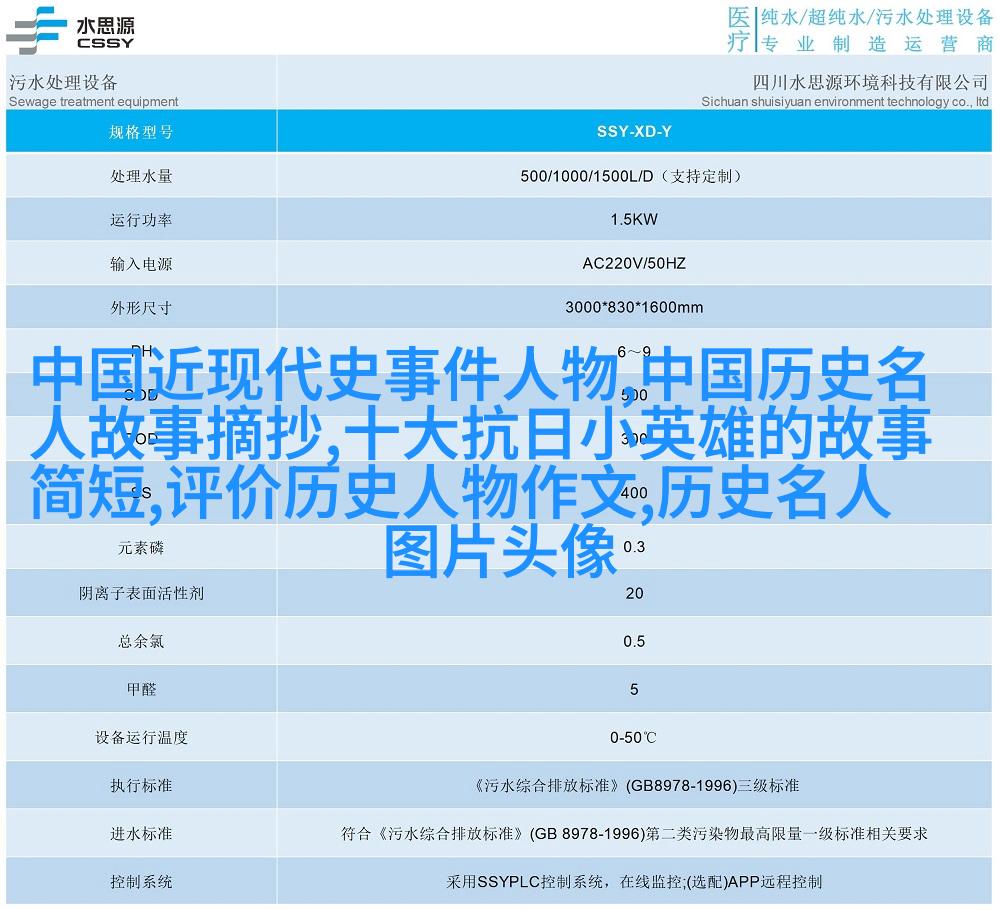Click the 运行功率 row label

pyautogui.click(x=141, y=220)
